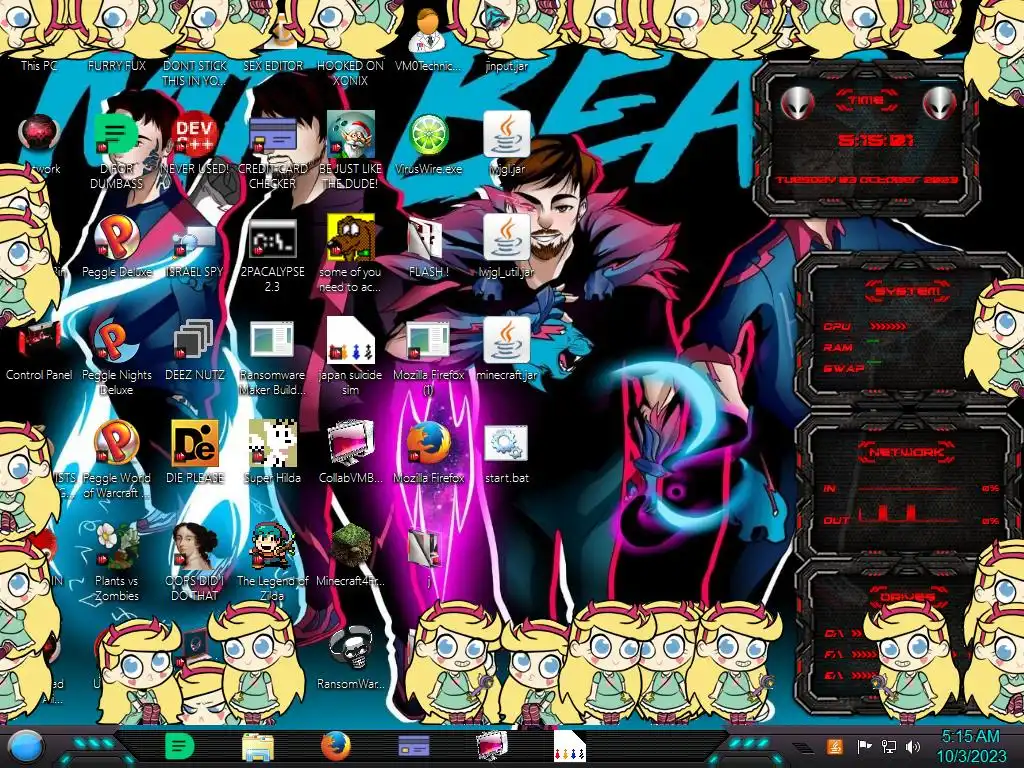Open the Control Panel desktop icon

pos(39,350)
